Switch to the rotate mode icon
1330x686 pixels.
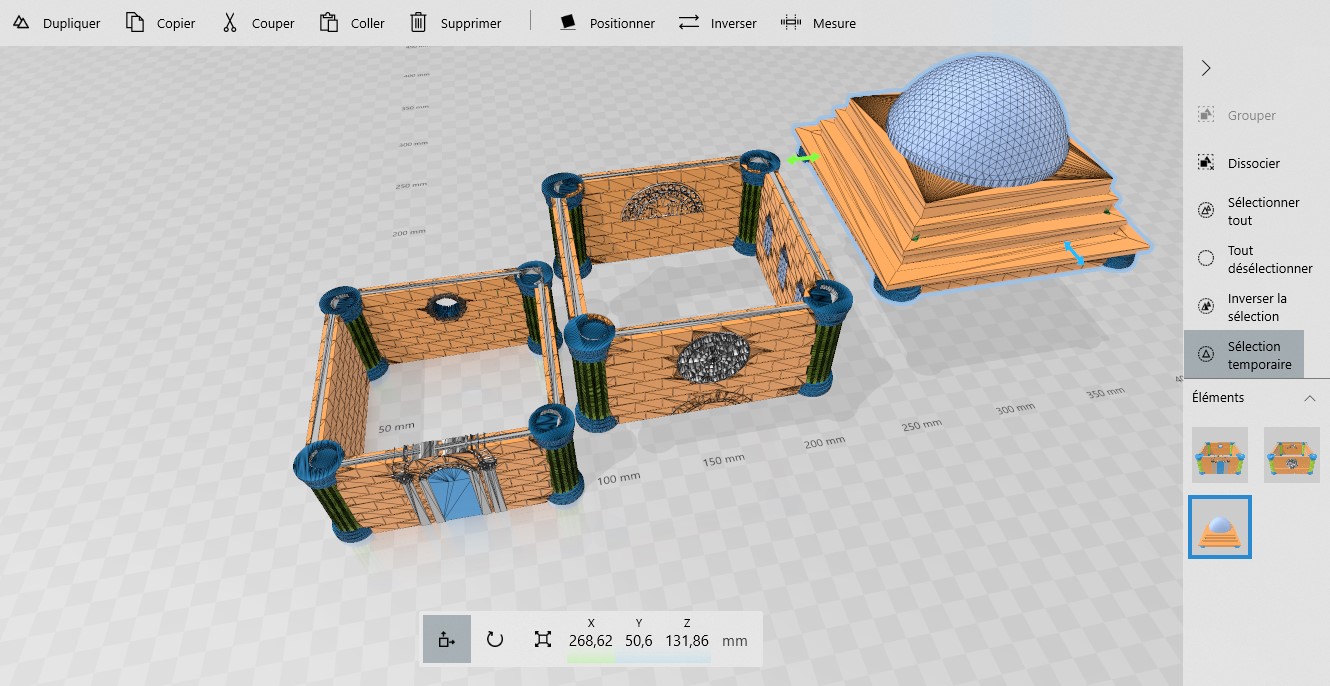[x=494, y=639]
